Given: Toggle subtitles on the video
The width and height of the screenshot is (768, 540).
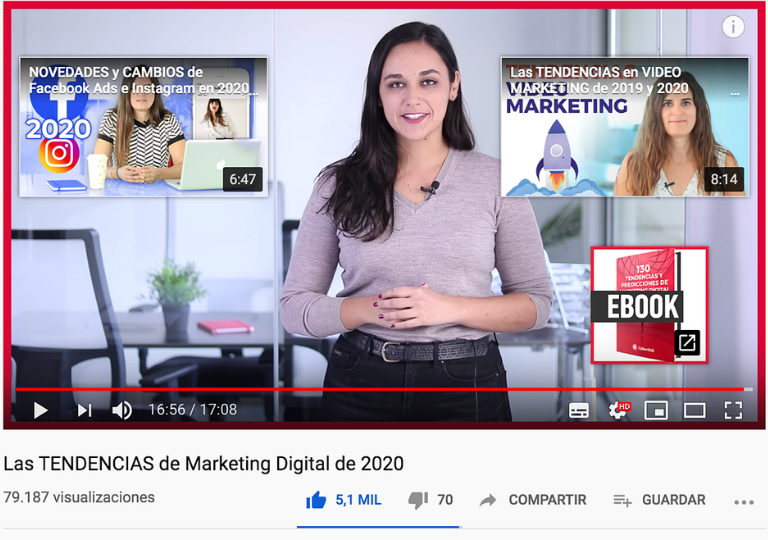Looking at the screenshot, I should click(578, 410).
